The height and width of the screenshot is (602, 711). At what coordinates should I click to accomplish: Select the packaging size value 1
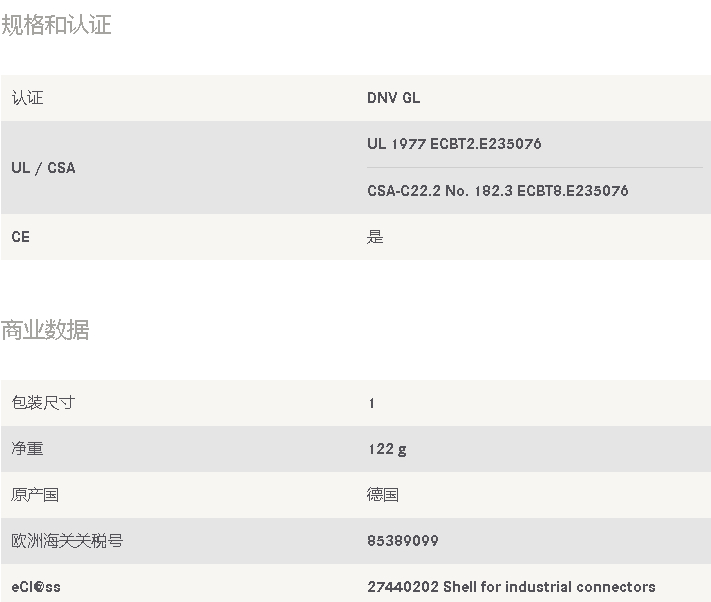(371, 403)
